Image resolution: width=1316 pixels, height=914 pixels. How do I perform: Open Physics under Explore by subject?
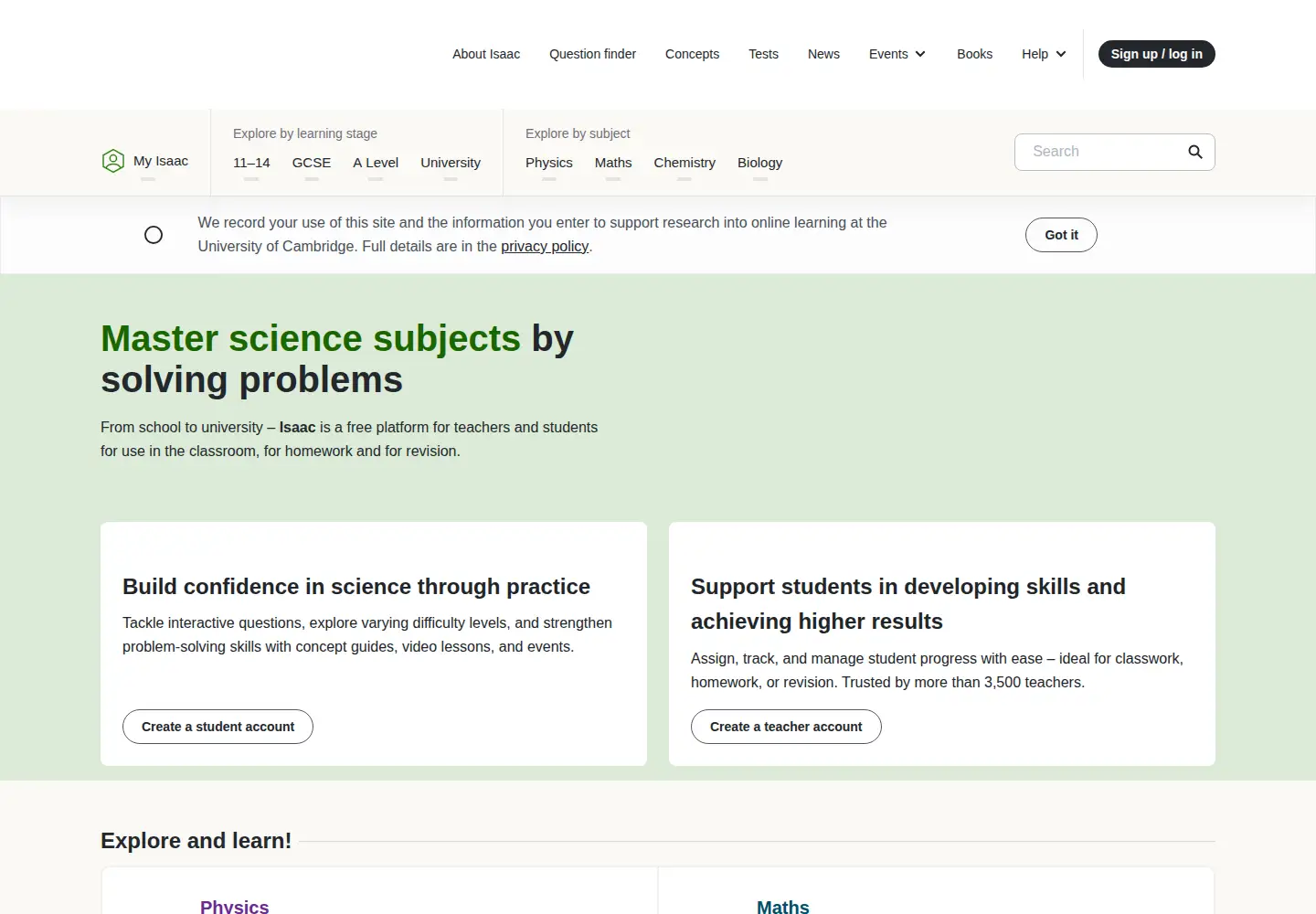click(549, 163)
